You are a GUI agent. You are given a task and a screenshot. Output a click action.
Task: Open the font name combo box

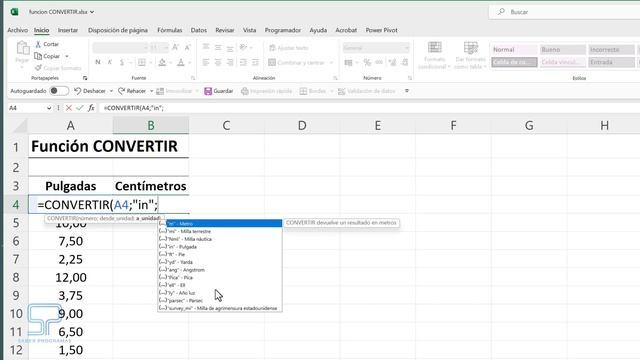tap(120, 48)
